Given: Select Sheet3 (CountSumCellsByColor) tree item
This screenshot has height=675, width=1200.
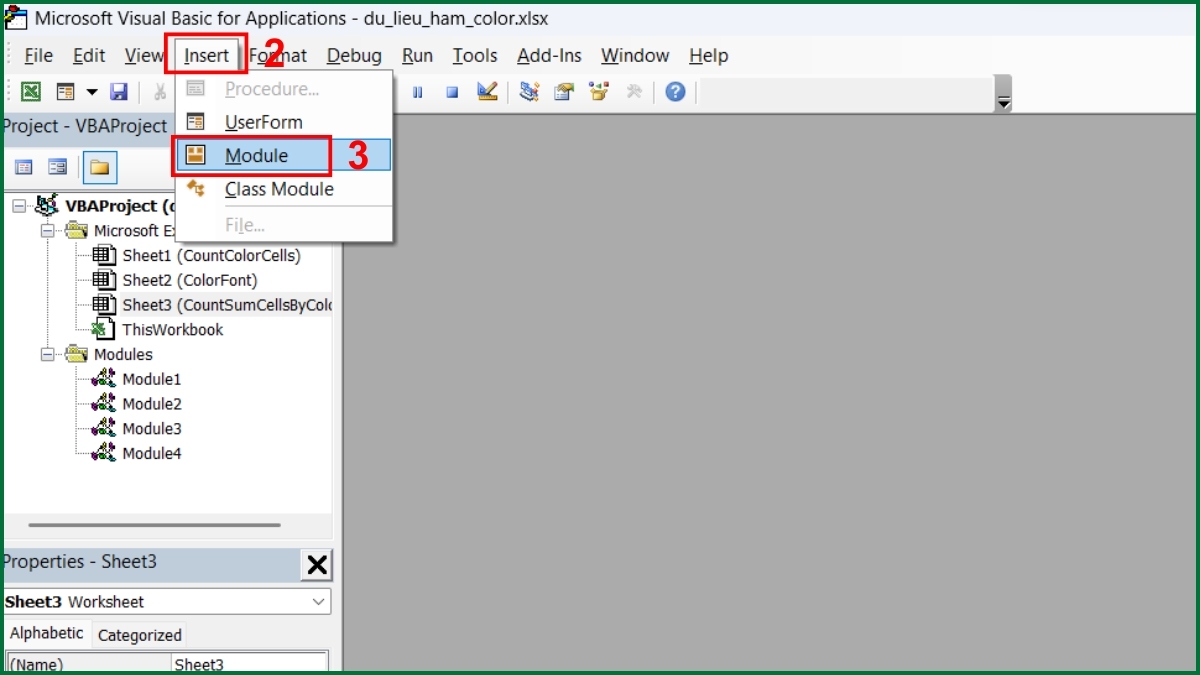Looking at the screenshot, I should (226, 305).
